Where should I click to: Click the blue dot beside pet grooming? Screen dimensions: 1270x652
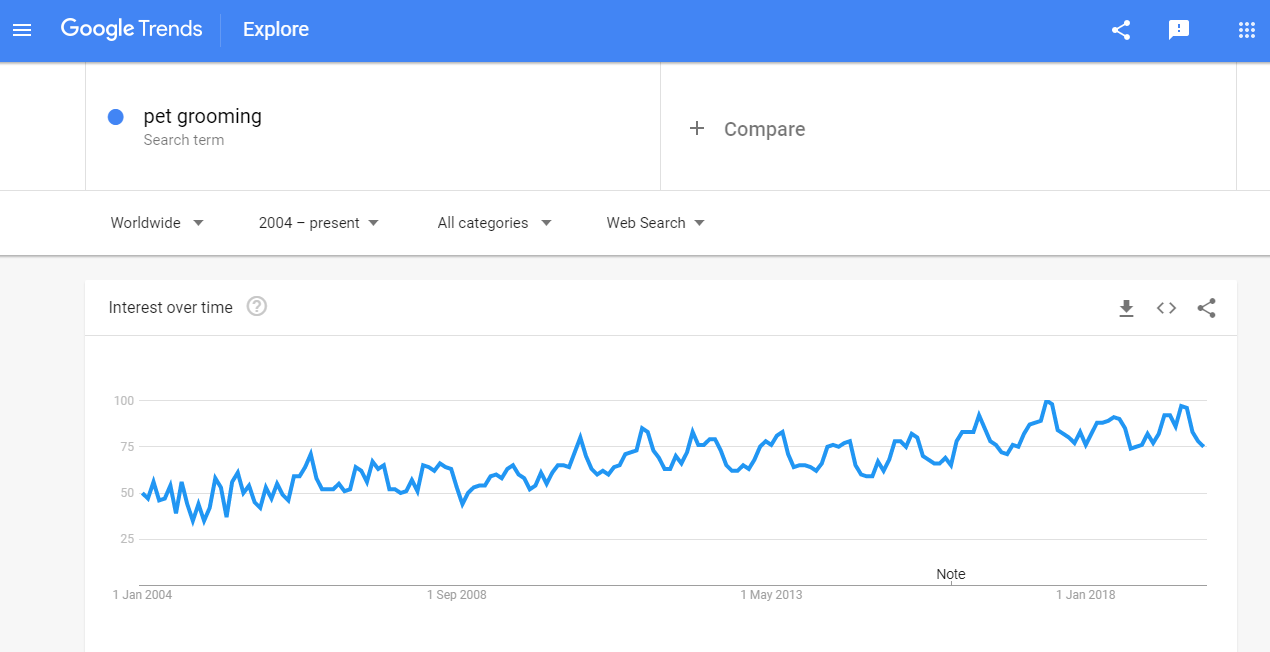point(116,117)
